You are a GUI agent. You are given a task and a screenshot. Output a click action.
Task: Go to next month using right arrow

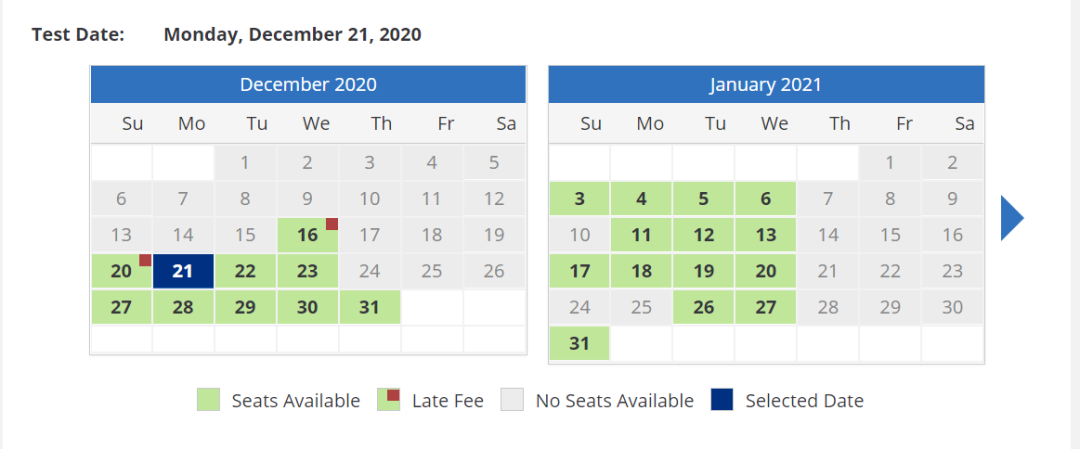pyautogui.click(x=1012, y=218)
